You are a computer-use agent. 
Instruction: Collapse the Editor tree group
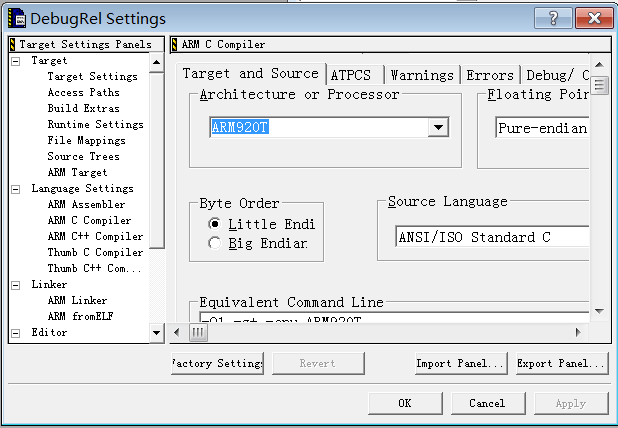click(16, 333)
